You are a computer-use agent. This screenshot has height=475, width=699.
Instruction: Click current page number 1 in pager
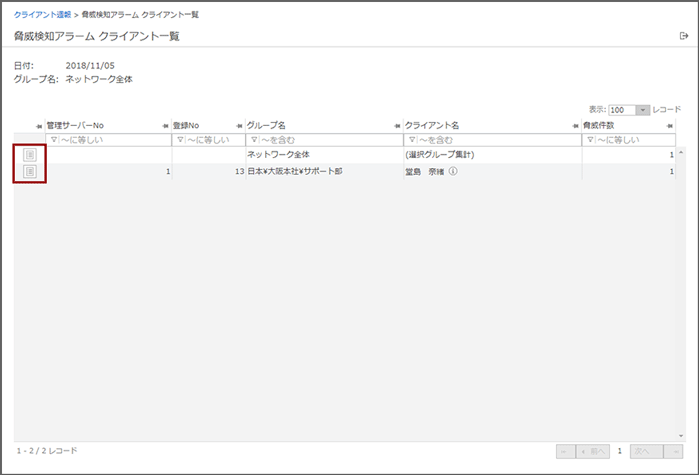[x=620, y=451]
